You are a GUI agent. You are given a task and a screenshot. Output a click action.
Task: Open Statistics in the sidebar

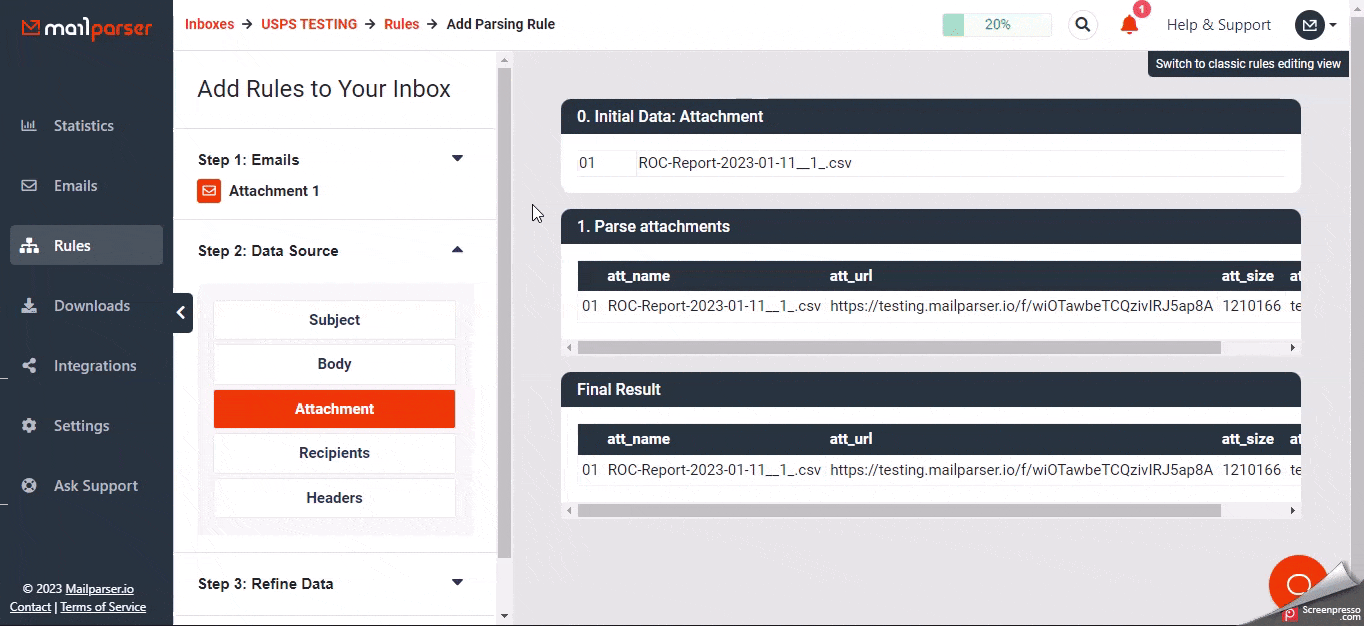(x=83, y=126)
